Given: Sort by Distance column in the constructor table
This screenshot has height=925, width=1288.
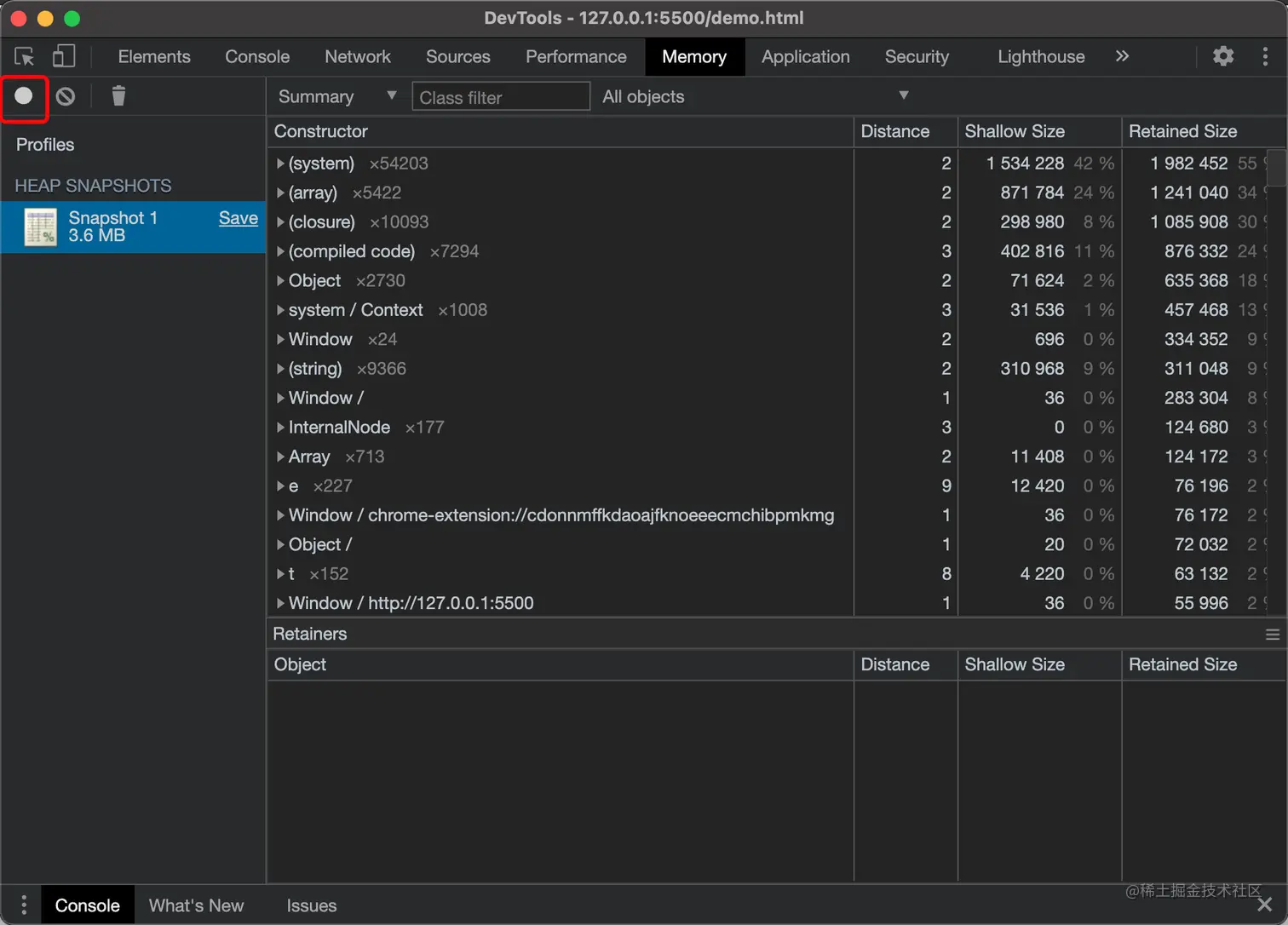Looking at the screenshot, I should click(x=906, y=131).
